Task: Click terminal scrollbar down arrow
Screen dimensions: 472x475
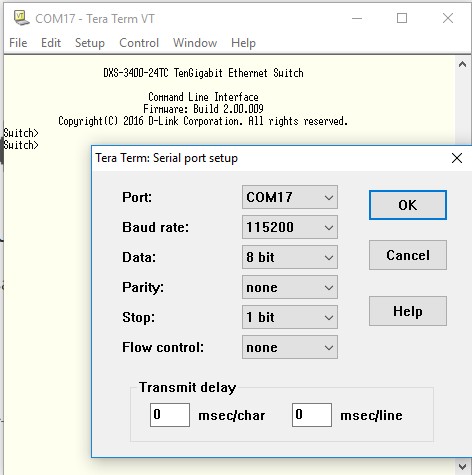Action: click(462, 466)
